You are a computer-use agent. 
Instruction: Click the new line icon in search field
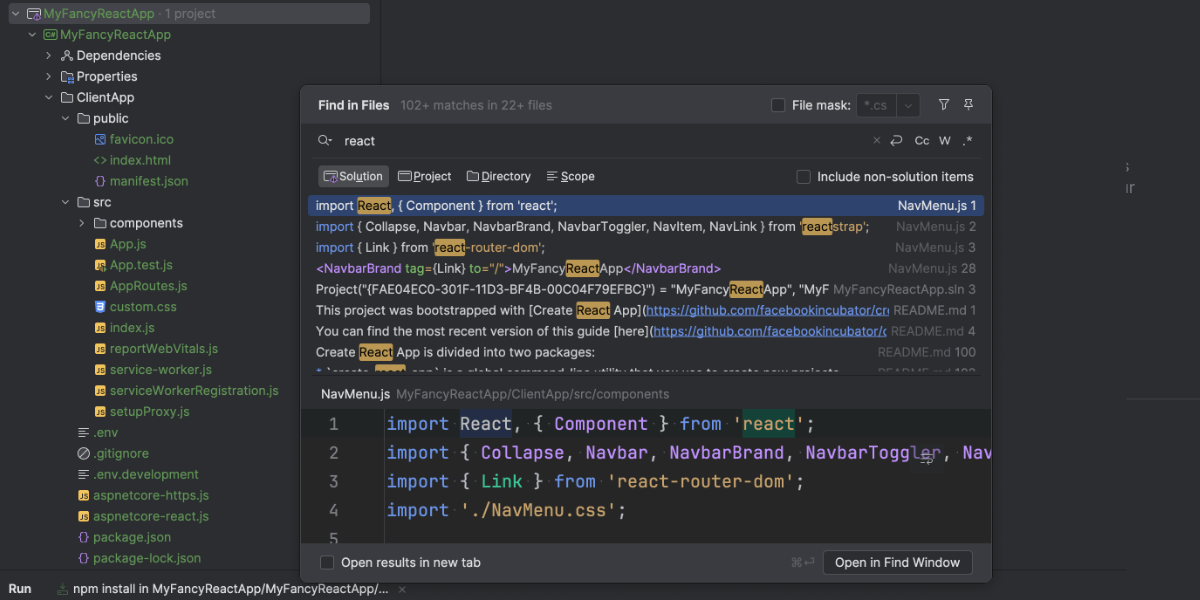(897, 141)
